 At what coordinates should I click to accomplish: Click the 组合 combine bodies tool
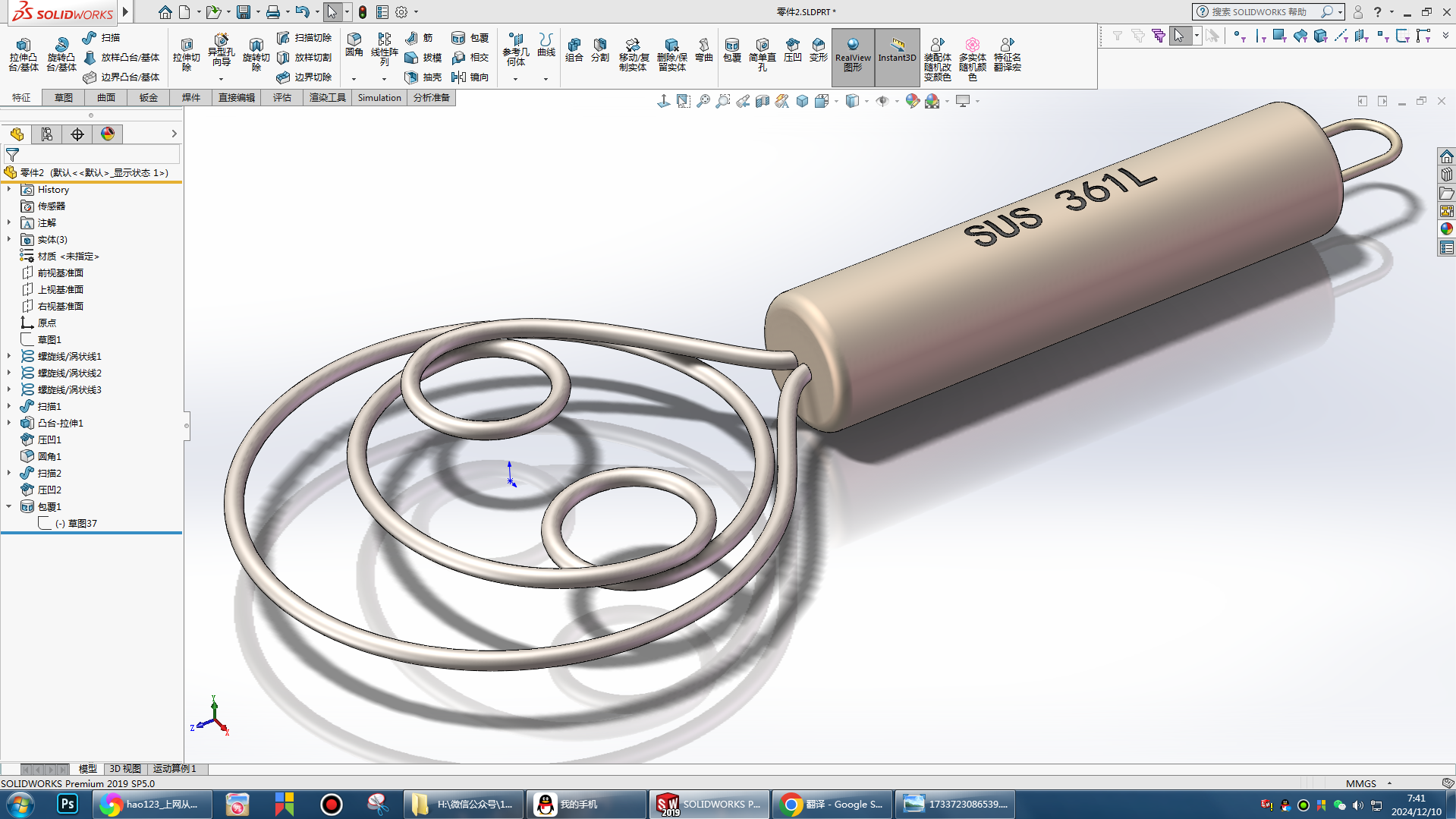click(x=574, y=50)
